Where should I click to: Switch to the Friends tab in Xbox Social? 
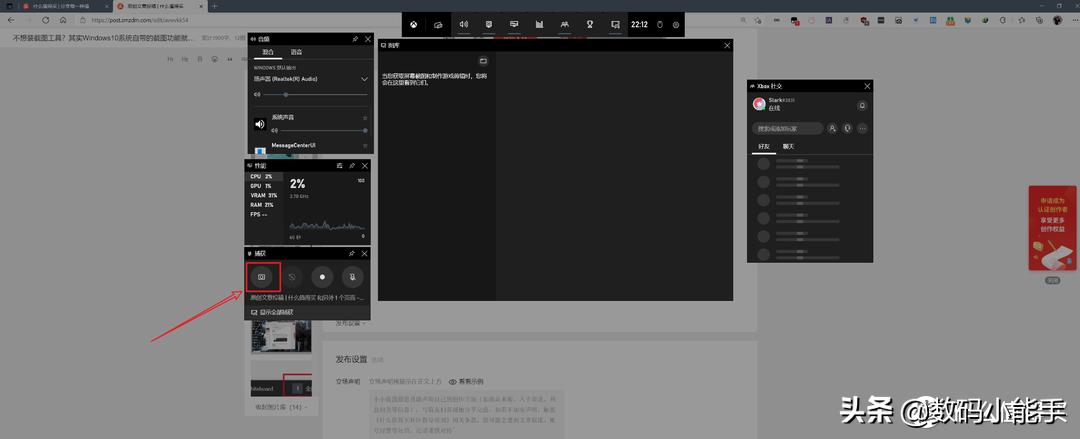[763, 147]
